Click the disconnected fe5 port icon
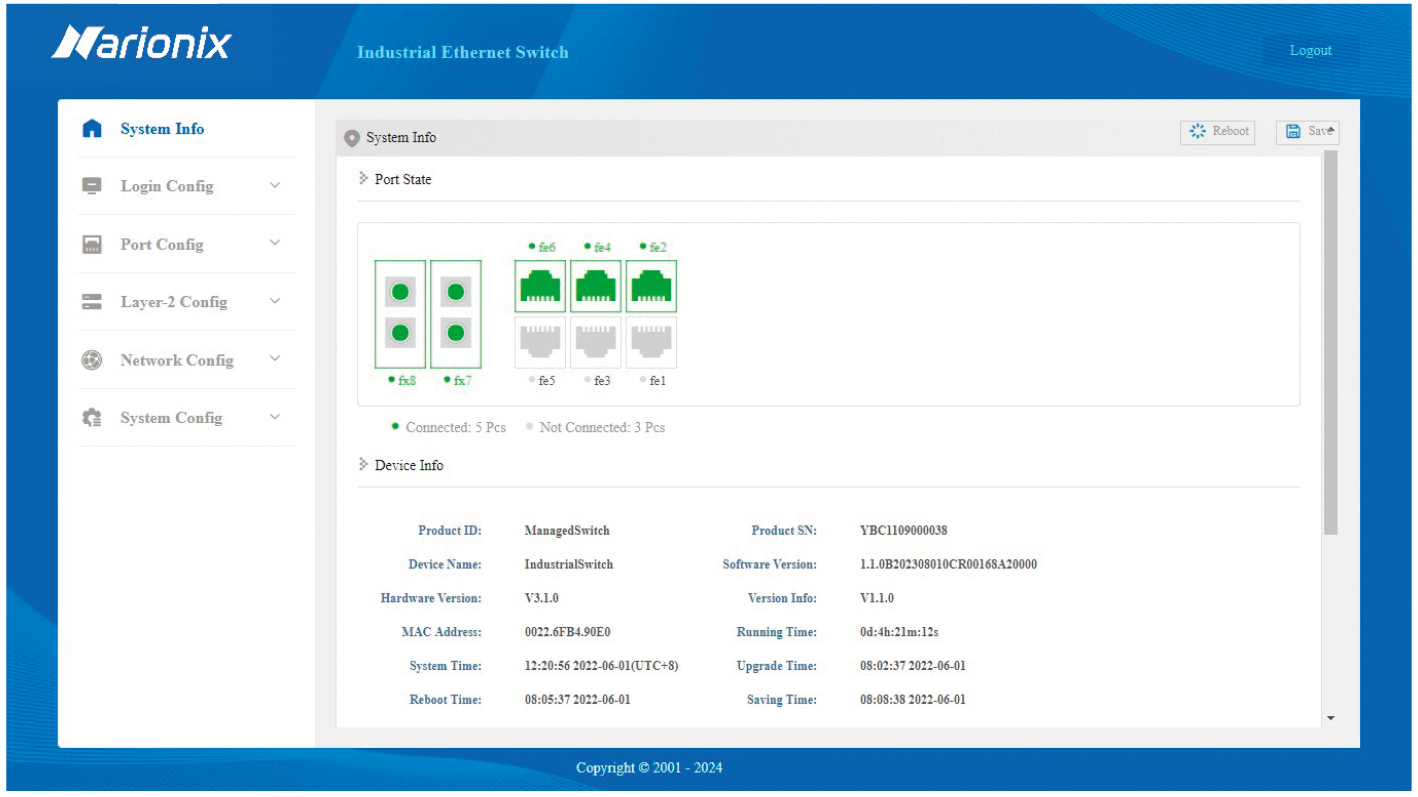The width and height of the screenshot is (1418, 797). pyautogui.click(x=540, y=342)
